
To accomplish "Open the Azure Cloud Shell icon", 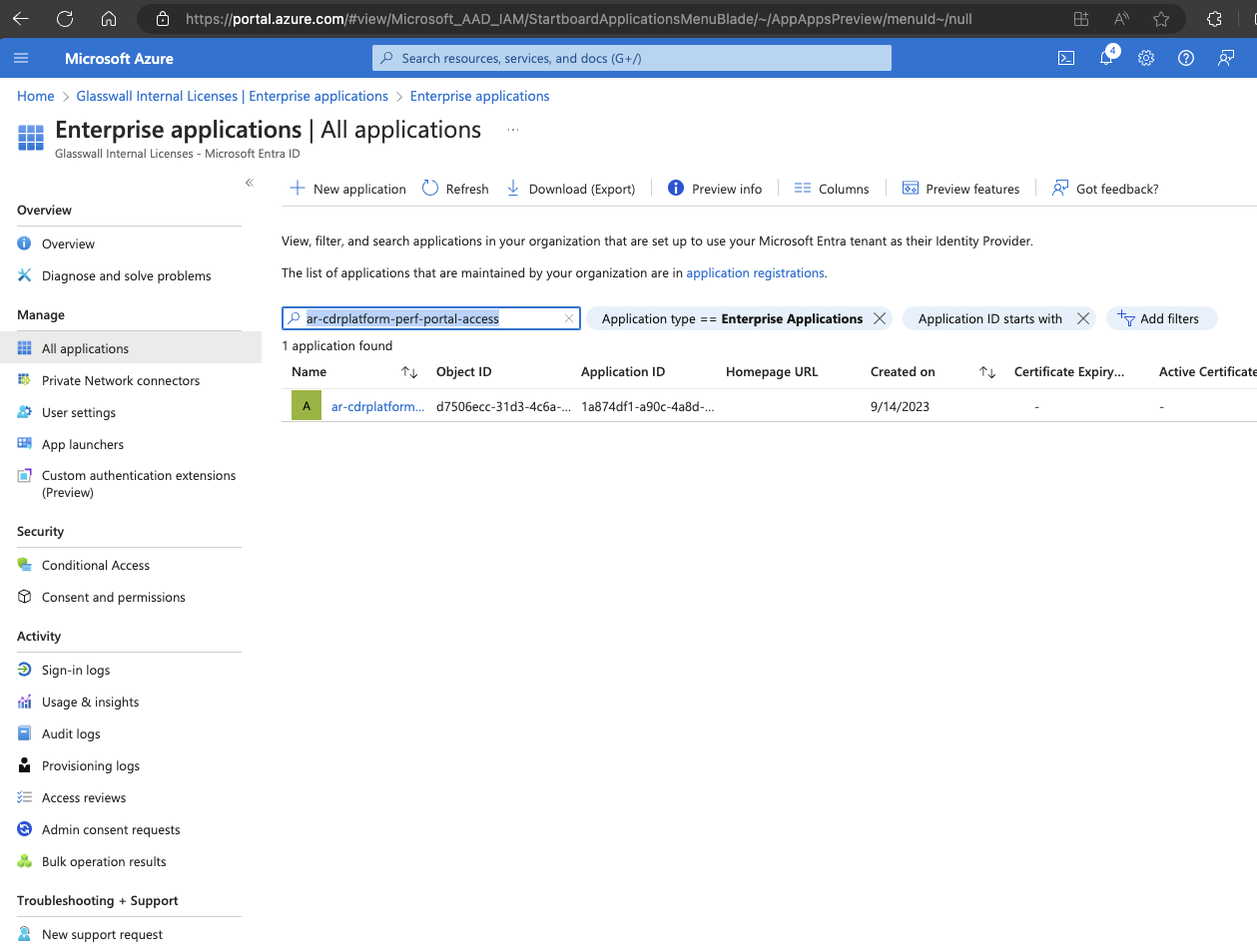I will click(x=1066, y=58).
